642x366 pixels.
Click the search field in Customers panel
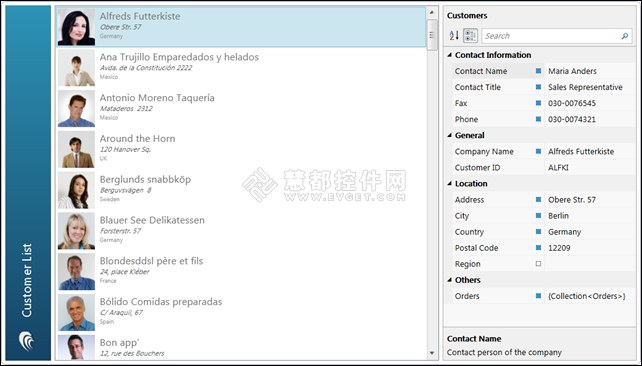click(x=557, y=36)
